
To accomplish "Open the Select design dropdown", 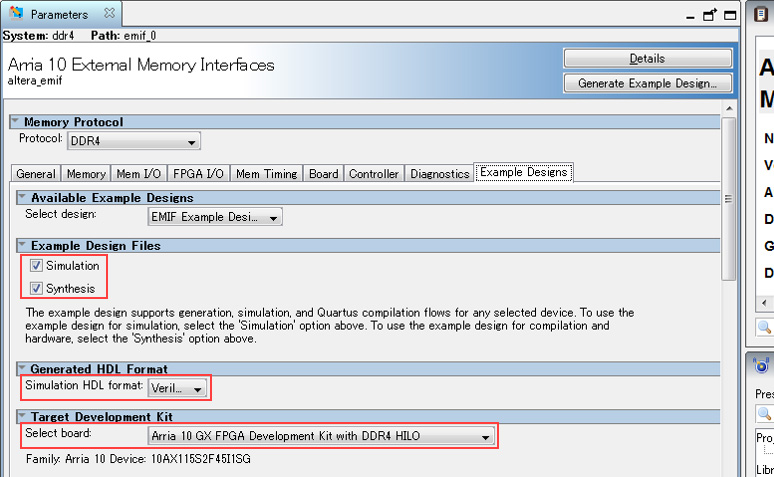I will pyautogui.click(x=214, y=217).
